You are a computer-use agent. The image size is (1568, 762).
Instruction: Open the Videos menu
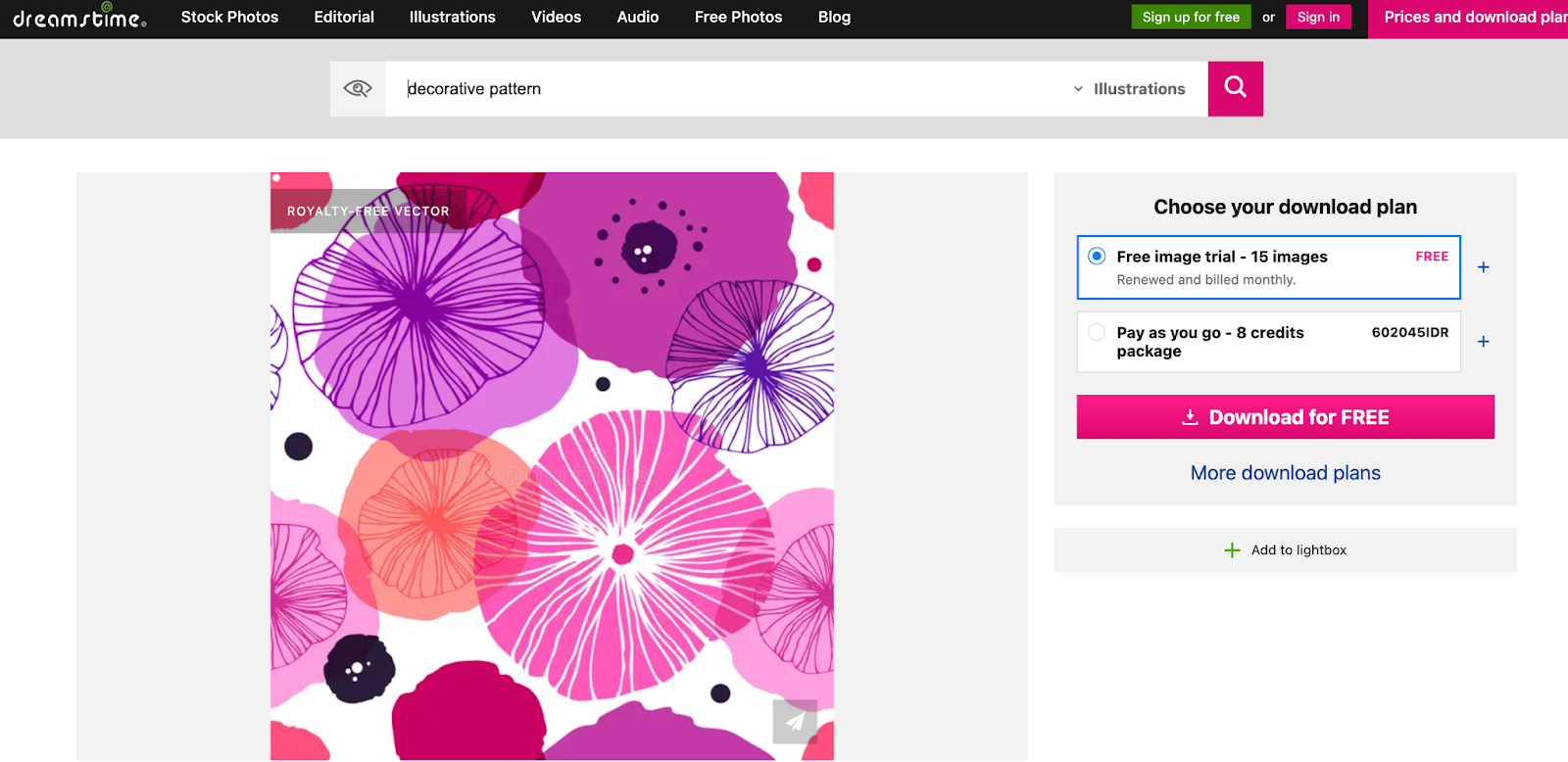[556, 17]
